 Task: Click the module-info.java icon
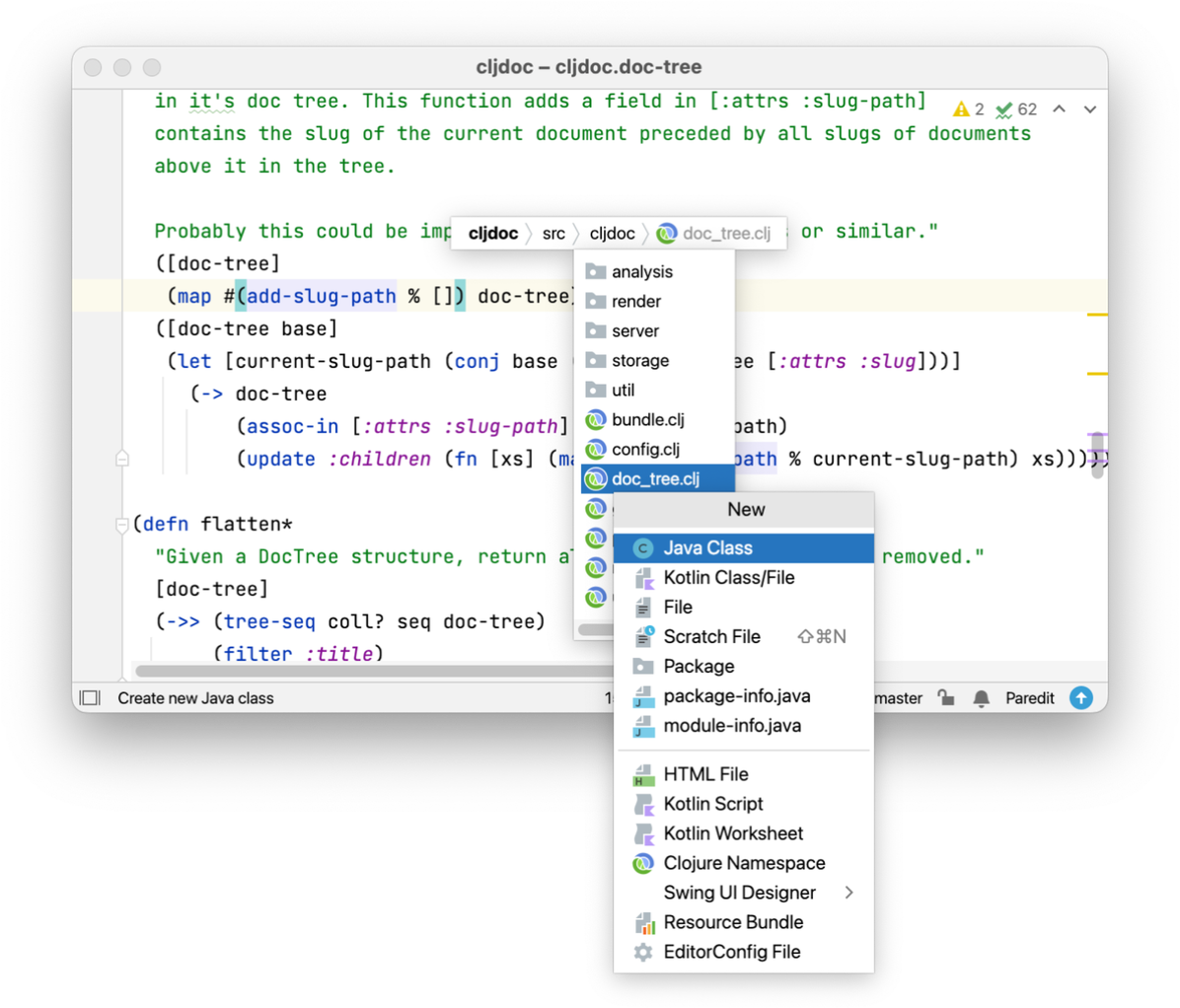(x=643, y=726)
